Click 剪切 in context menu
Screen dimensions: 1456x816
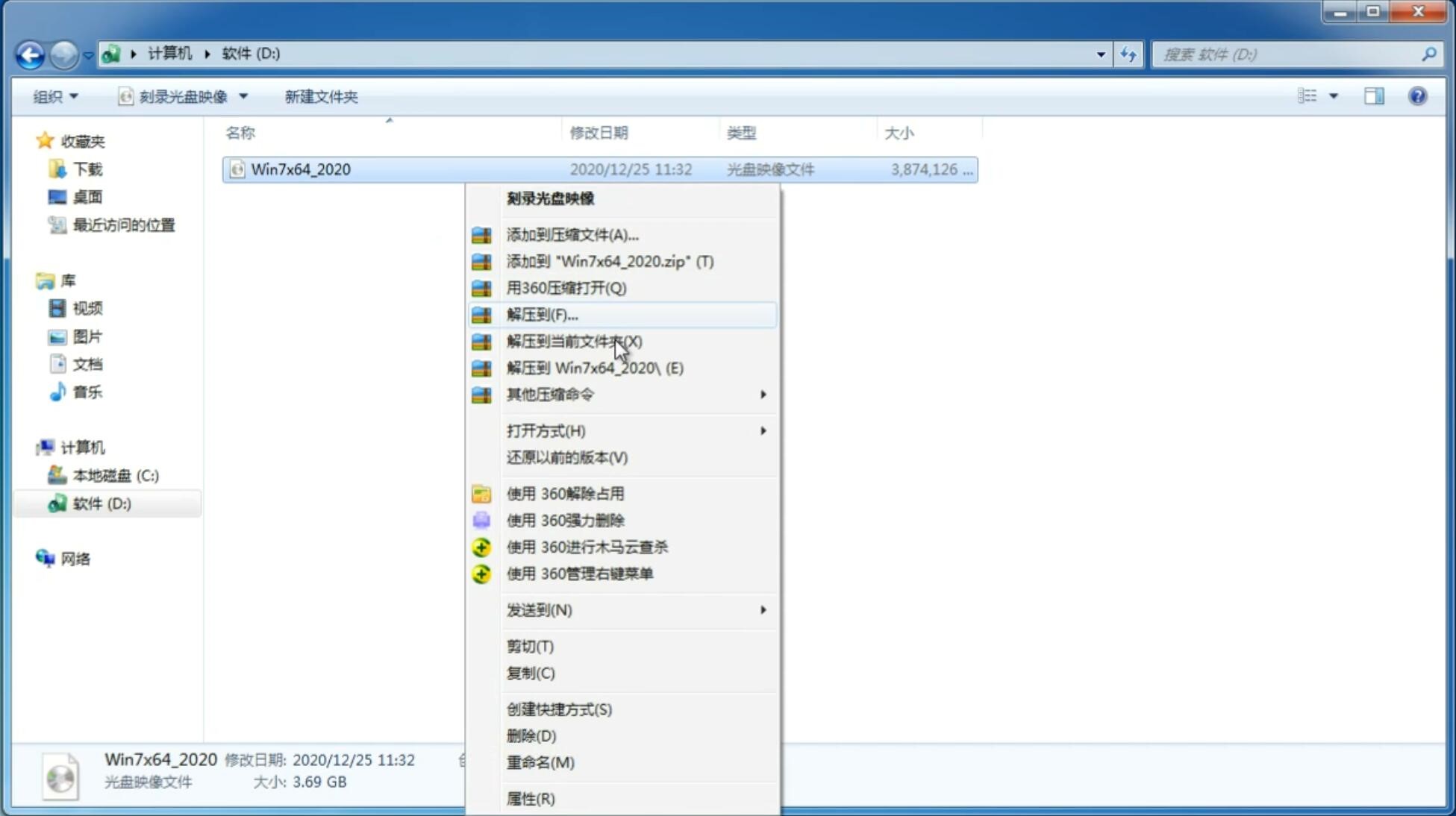click(x=529, y=646)
